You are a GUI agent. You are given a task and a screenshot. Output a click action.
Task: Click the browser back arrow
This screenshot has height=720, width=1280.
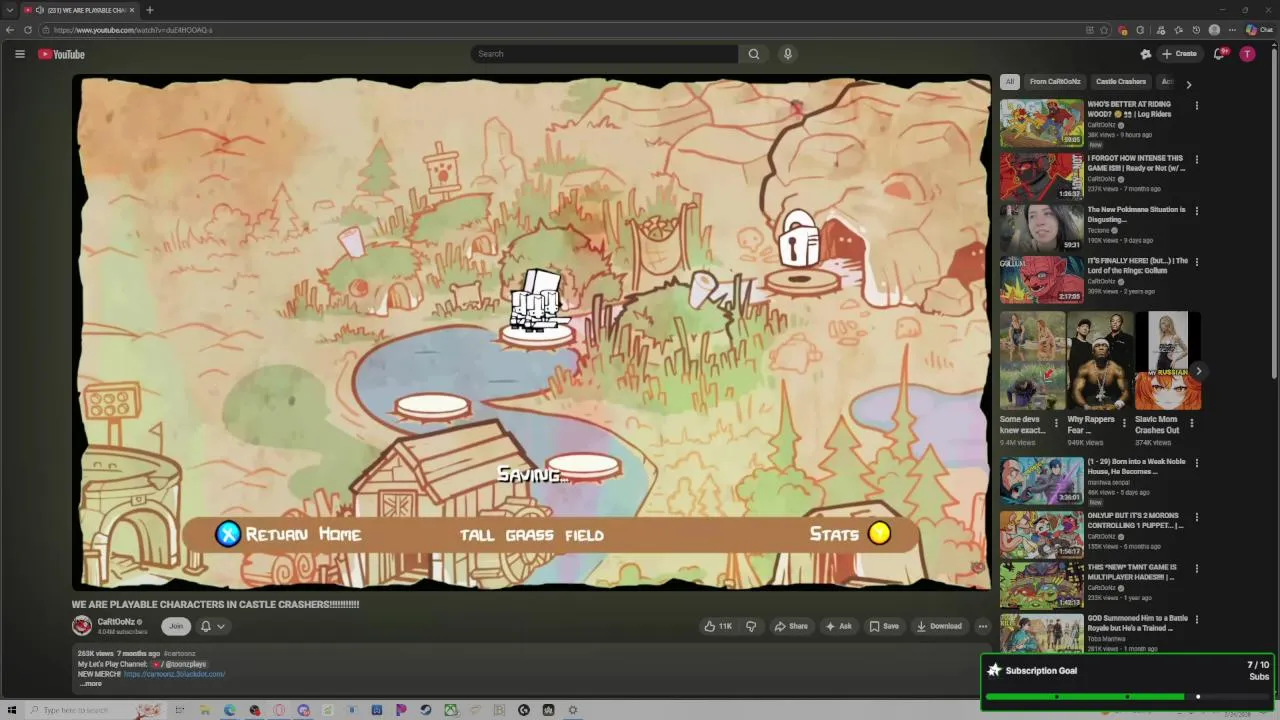(10, 30)
